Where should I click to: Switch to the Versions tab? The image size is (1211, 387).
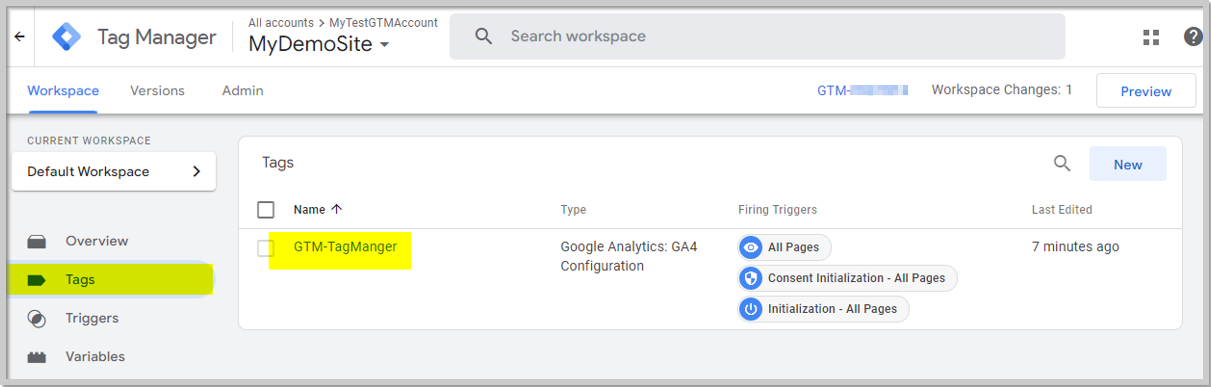(x=157, y=90)
